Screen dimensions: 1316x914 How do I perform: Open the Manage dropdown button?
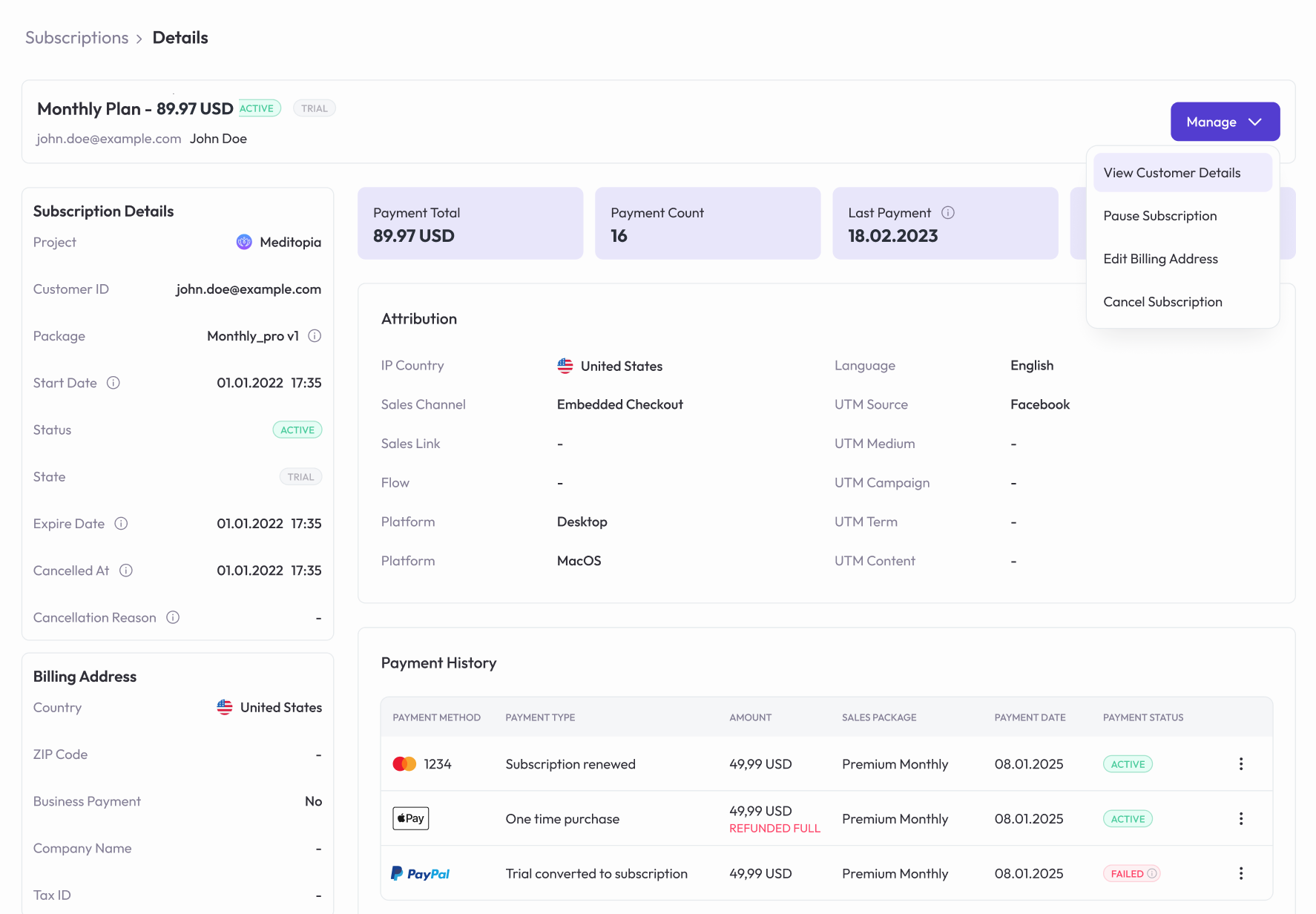1225,122
